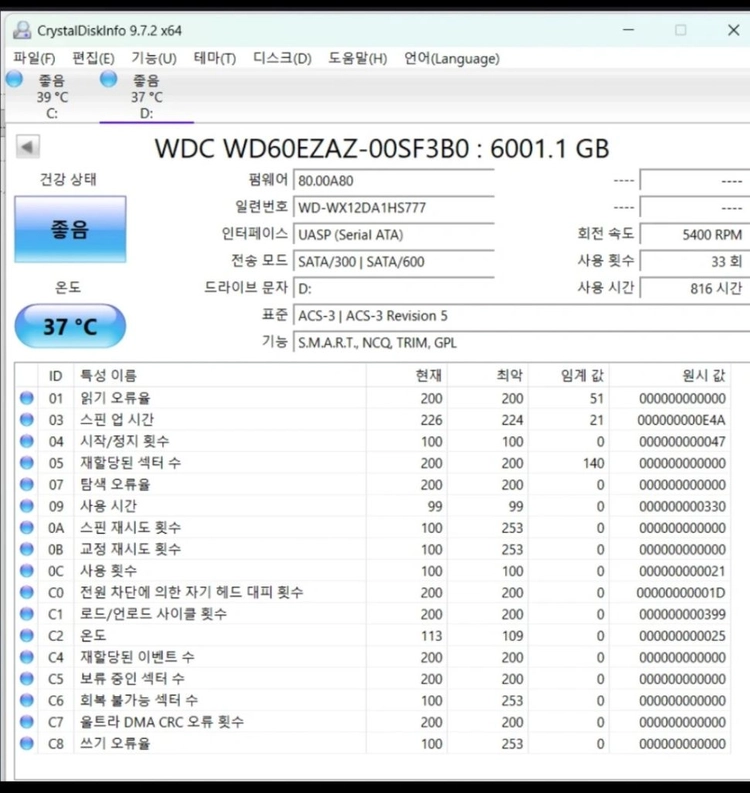Image resolution: width=750 pixels, height=793 pixels.
Task: Click the power on count value 33 회
Action: 695,261
